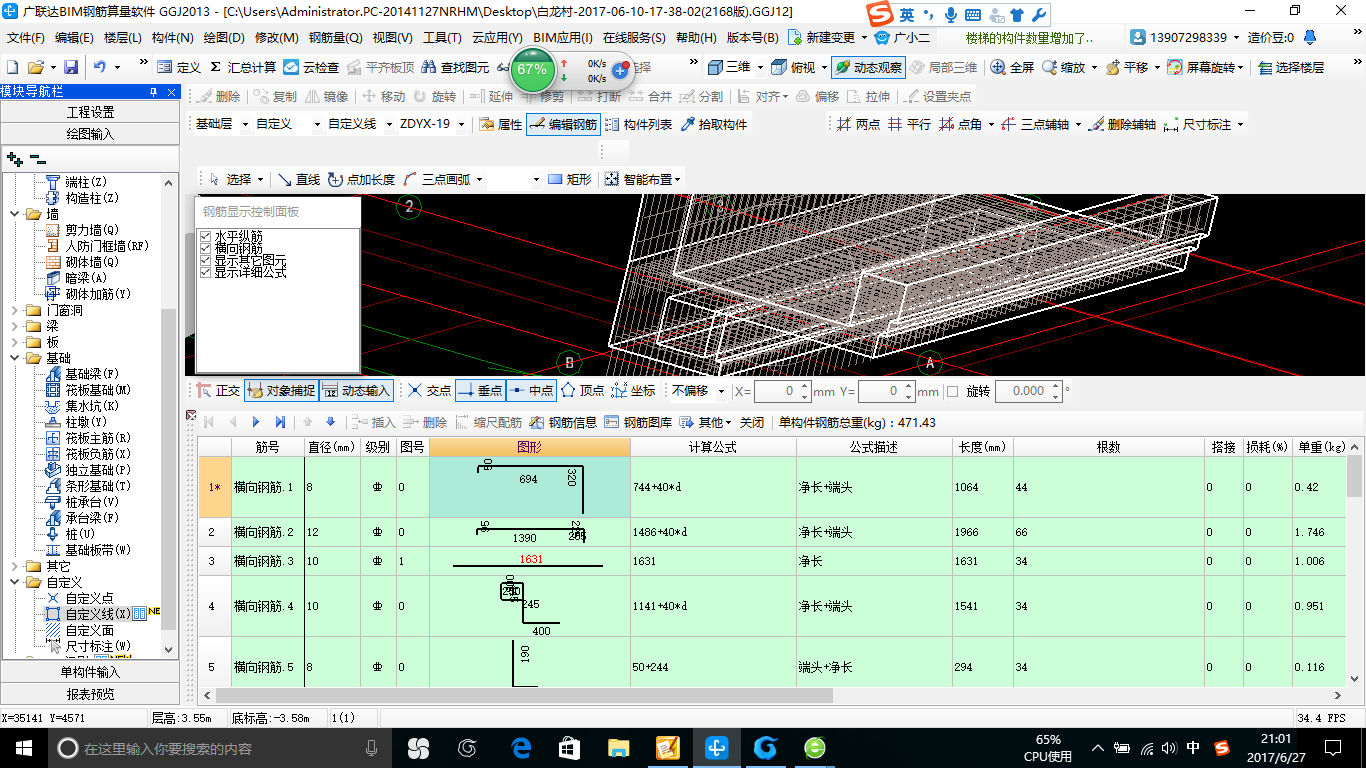Click 删除辅轴 delete auxiliary axis
Image resolution: width=1366 pixels, height=768 pixels.
tap(1122, 125)
